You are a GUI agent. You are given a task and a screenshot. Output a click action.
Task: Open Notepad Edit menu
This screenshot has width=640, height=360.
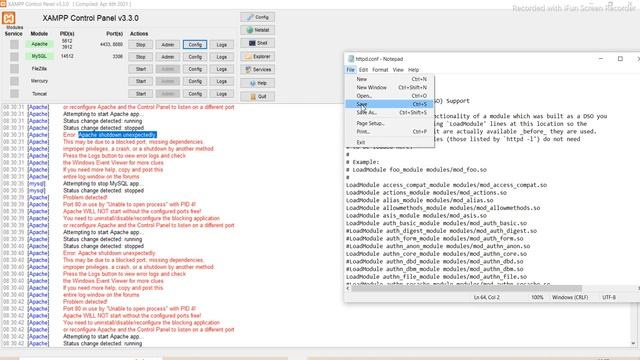[x=363, y=70]
